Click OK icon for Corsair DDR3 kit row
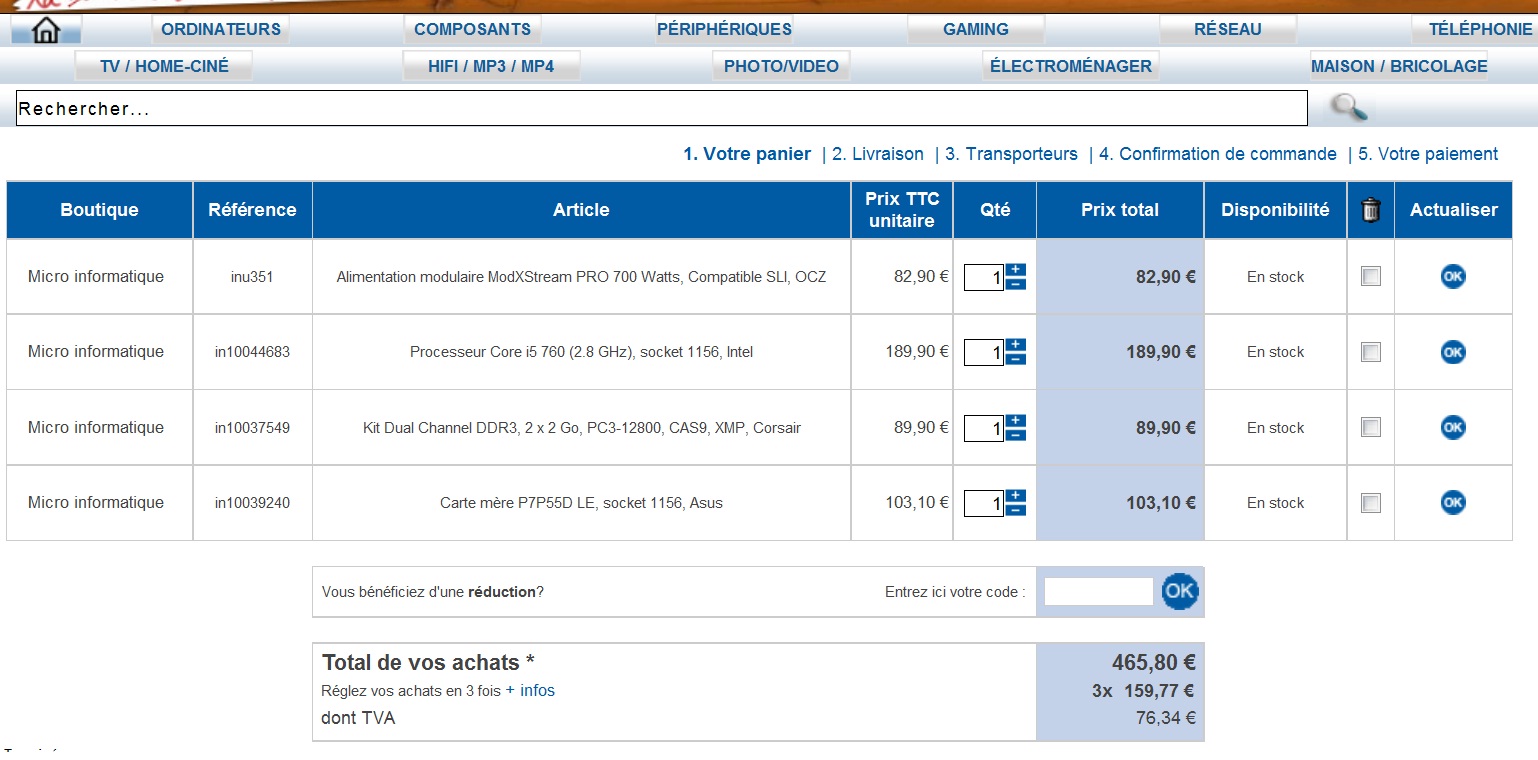This screenshot has height=760, width=1538. click(x=1452, y=428)
